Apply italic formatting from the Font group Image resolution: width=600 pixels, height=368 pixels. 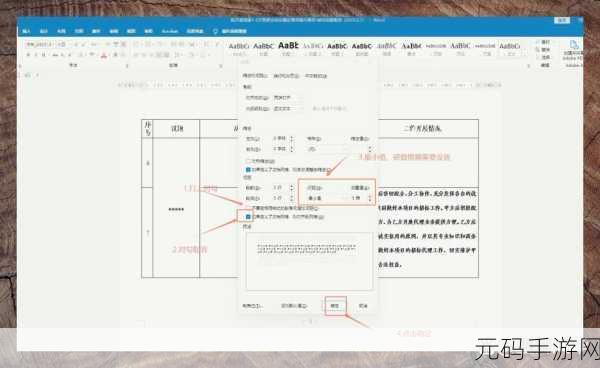click(x=36, y=55)
